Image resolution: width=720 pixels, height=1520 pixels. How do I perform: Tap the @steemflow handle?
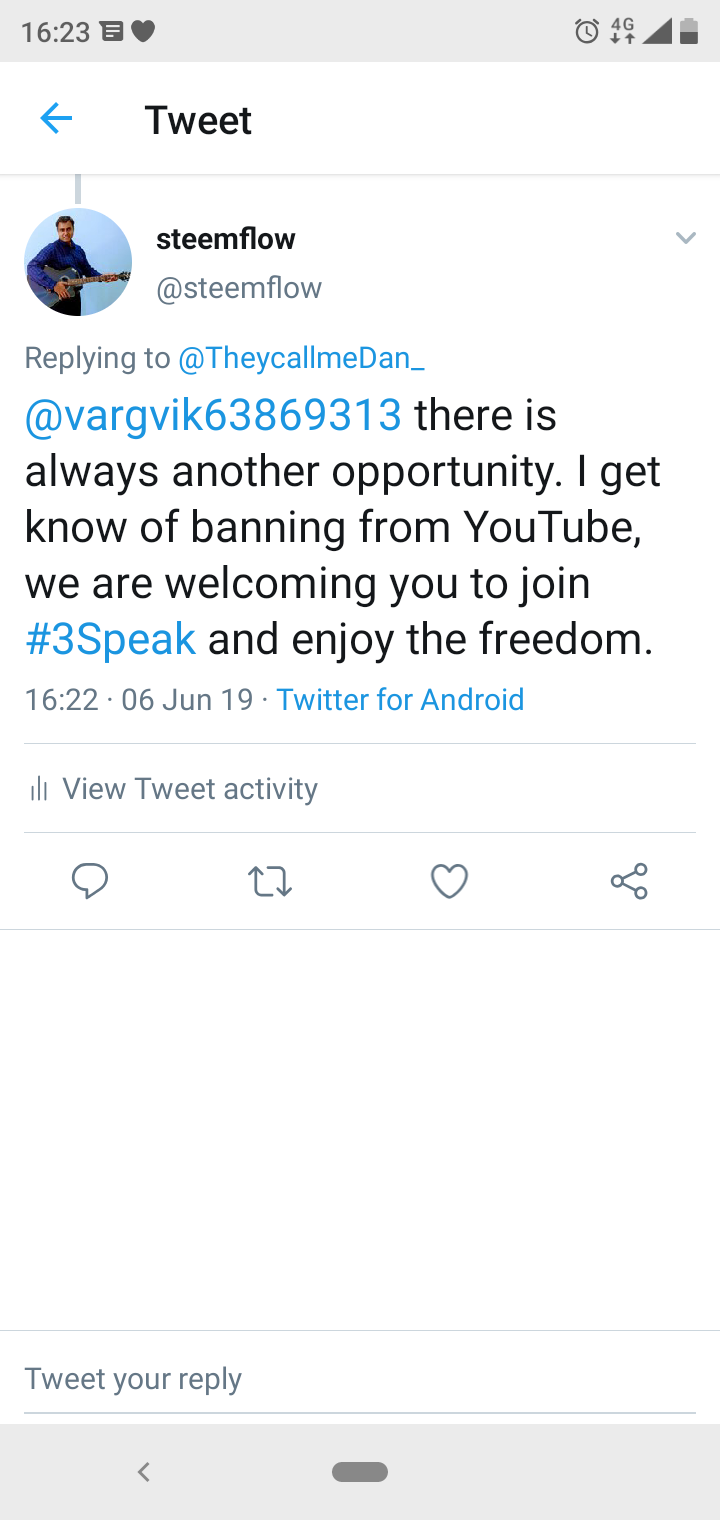(x=239, y=288)
